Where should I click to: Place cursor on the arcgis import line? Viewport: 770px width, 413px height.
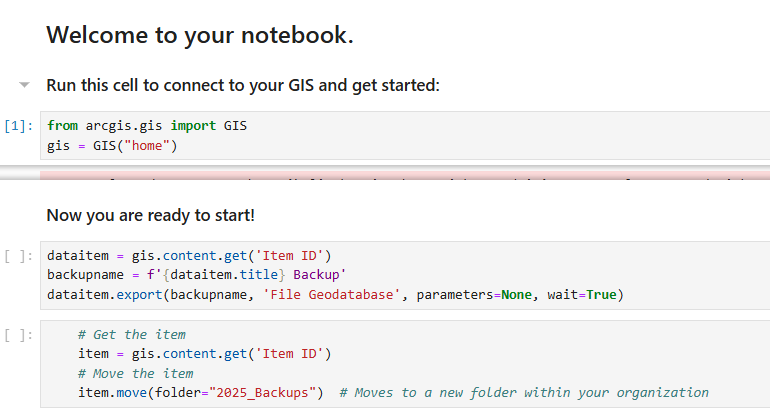point(147,126)
